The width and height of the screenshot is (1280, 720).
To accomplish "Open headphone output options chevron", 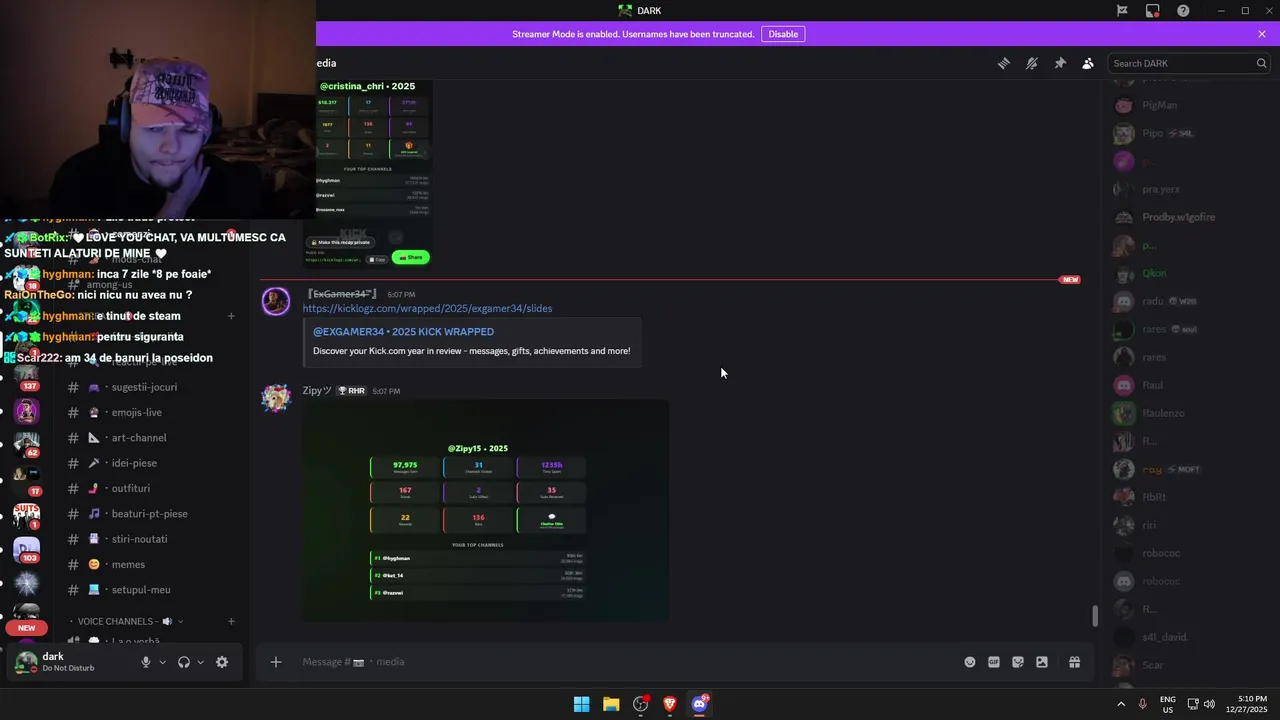I will (201, 662).
